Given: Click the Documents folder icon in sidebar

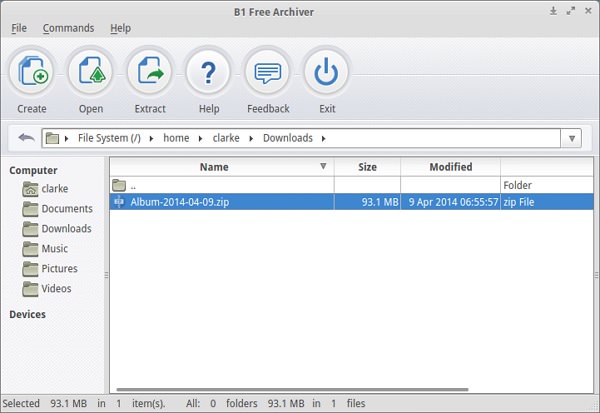Looking at the screenshot, I should pyautogui.click(x=30, y=209).
